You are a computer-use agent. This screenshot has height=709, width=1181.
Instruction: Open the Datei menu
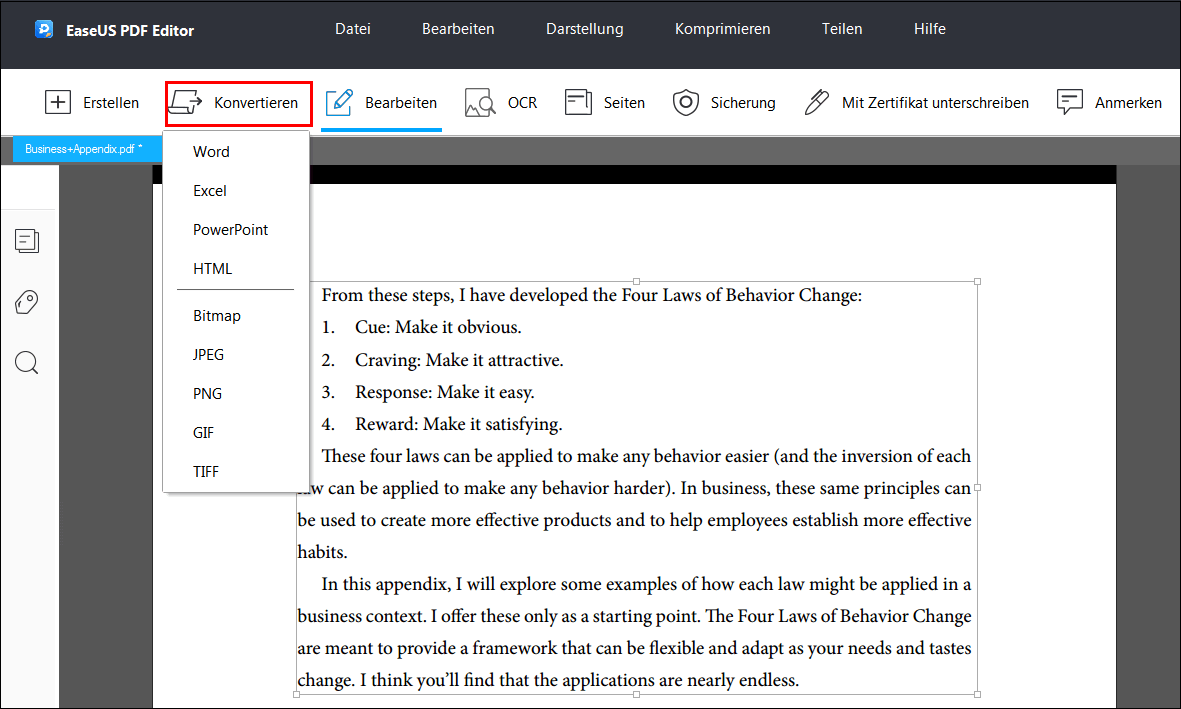(x=352, y=29)
